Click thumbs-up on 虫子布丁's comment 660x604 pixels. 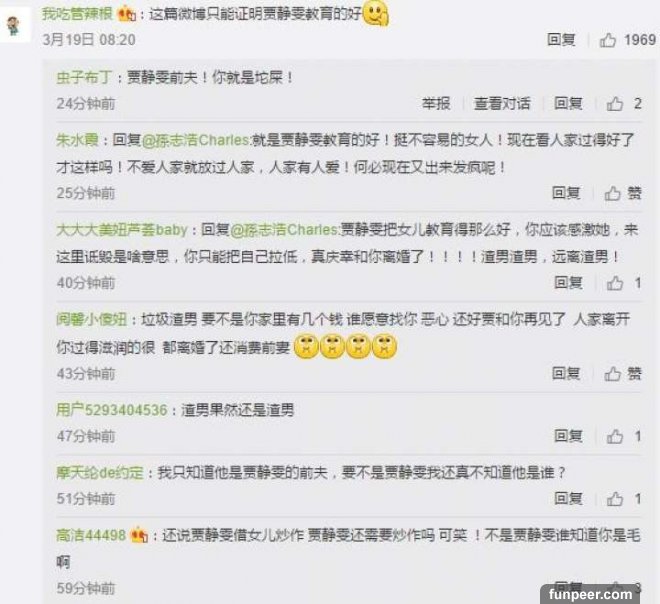[615, 103]
